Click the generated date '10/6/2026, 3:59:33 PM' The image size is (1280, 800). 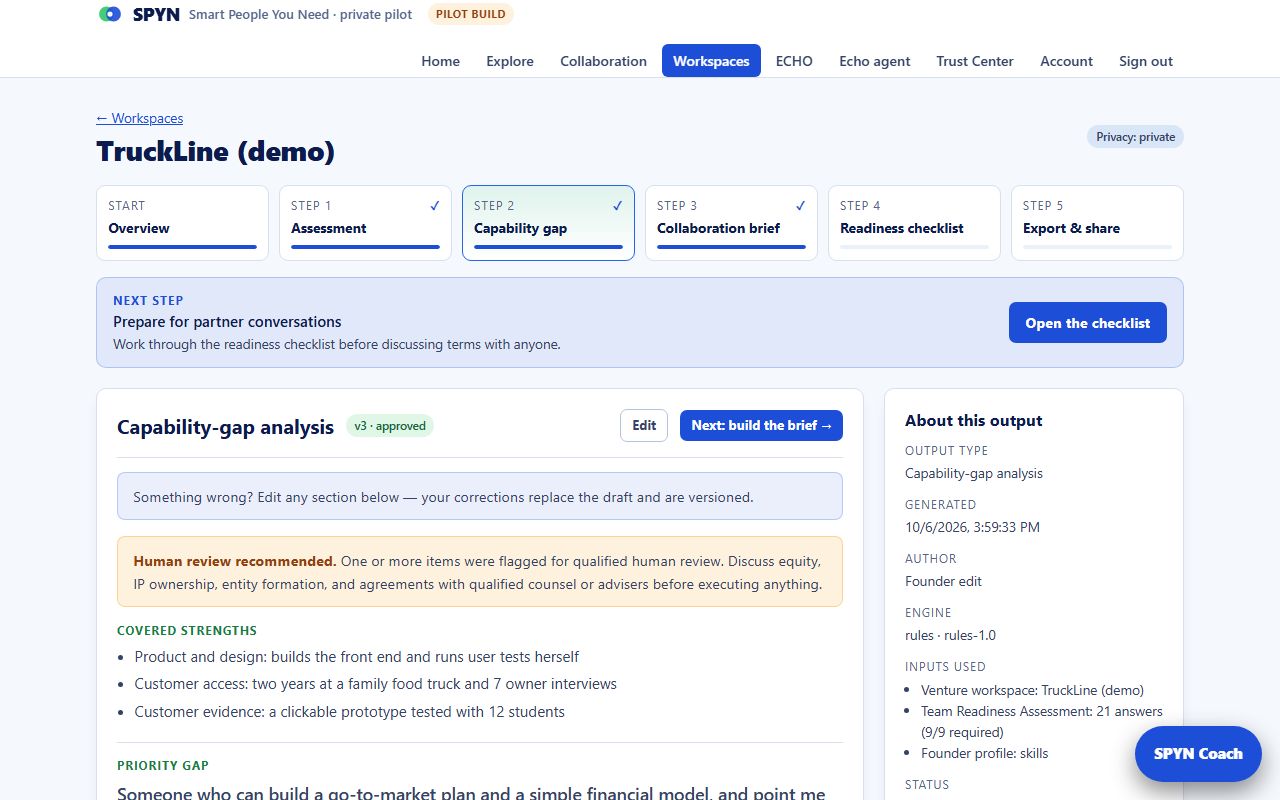tap(972, 527)
